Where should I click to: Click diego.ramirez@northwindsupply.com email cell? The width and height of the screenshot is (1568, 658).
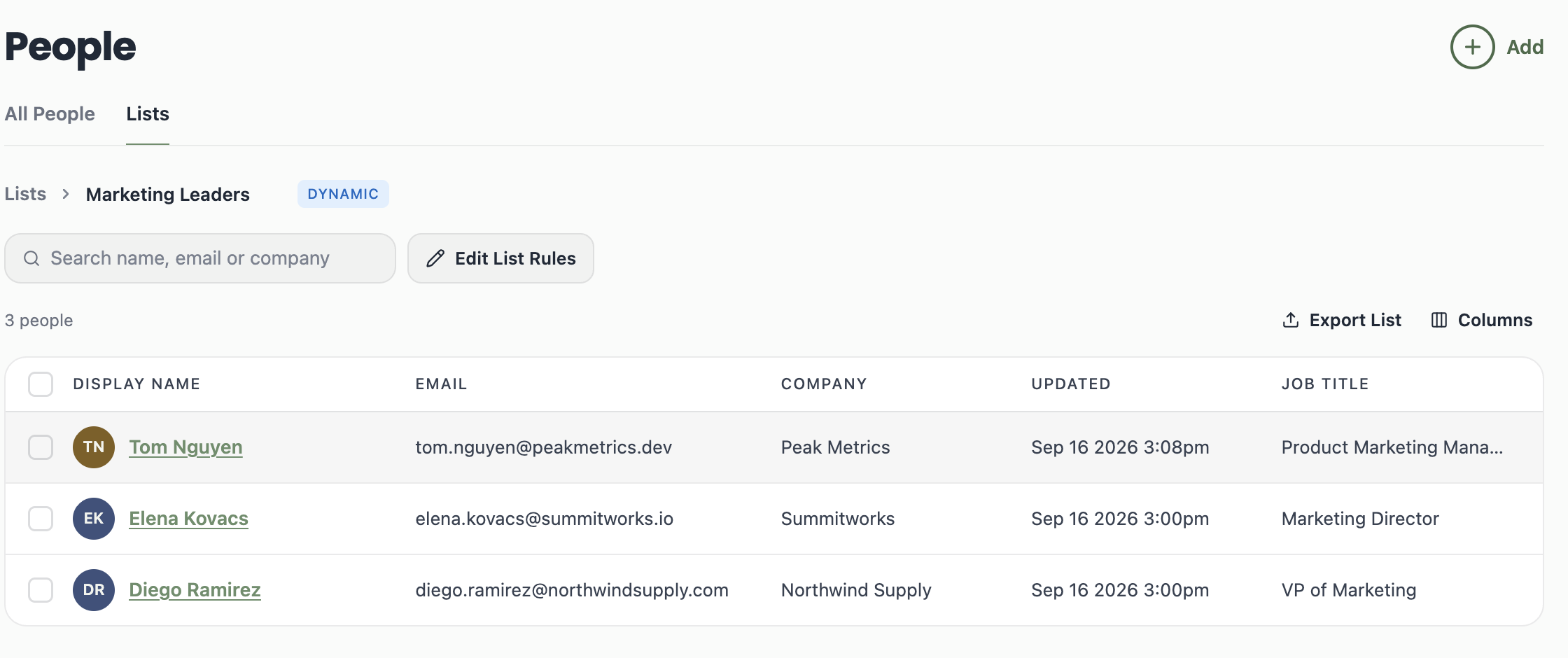coord(572,590)
